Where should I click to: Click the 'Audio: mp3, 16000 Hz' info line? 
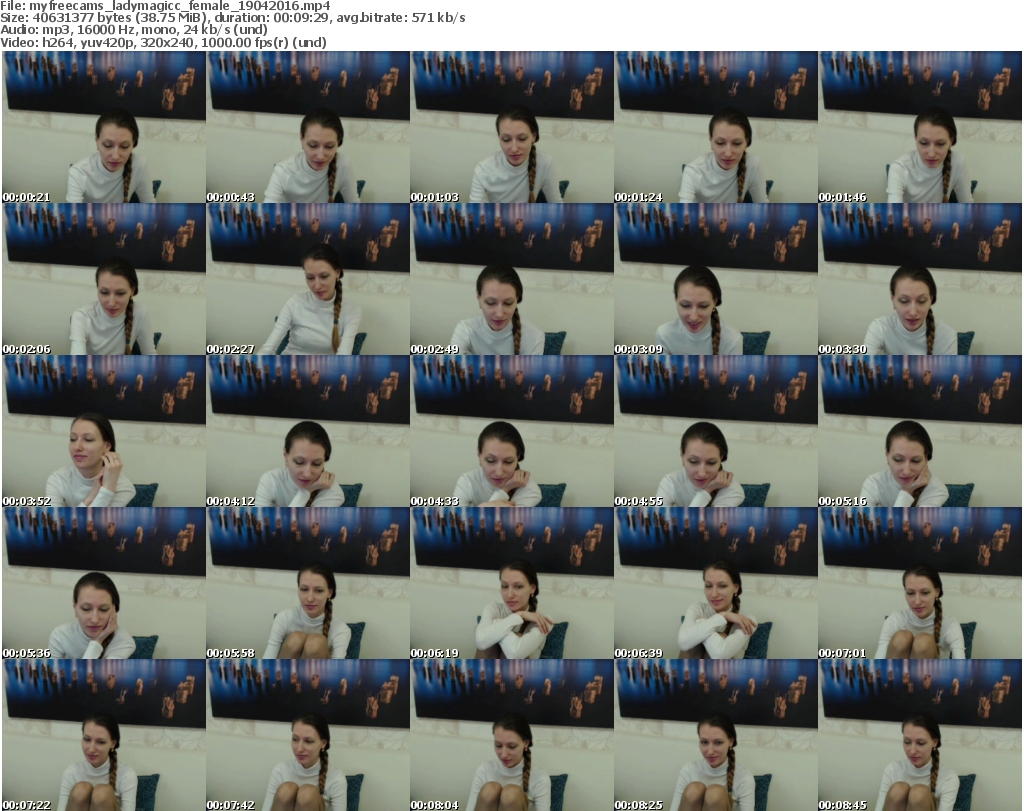pyautogui.click(x=134, y=30)
